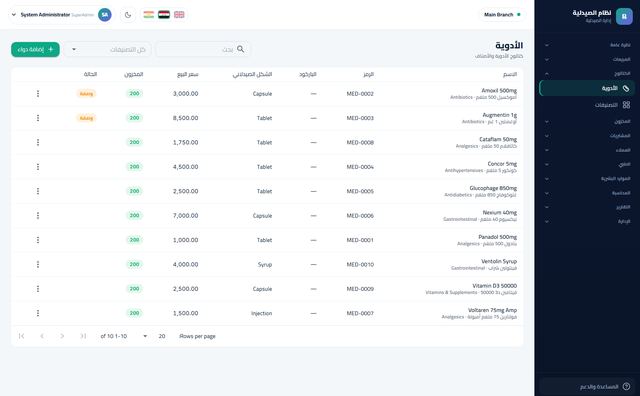Switch language using the UK flag

[179, 15]
